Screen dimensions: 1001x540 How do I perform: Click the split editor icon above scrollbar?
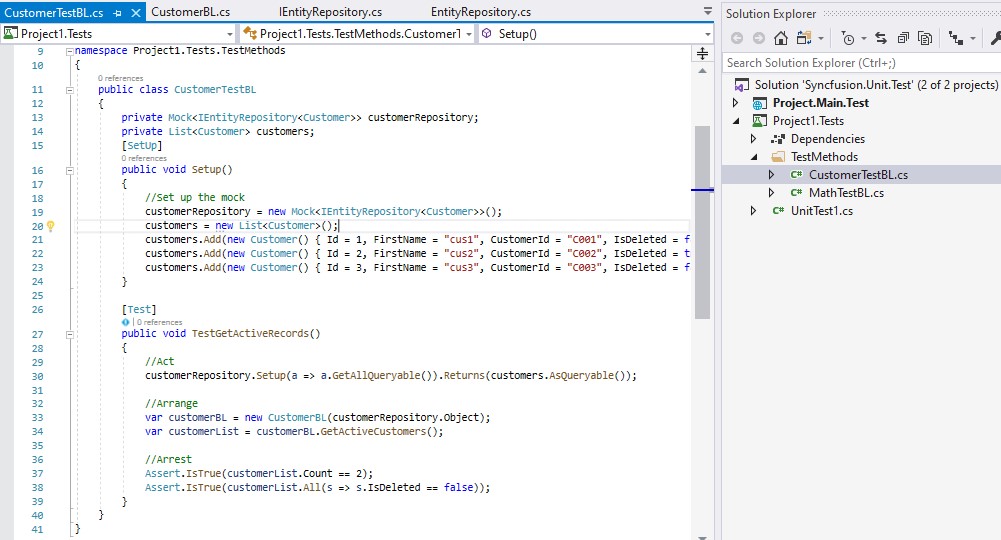point(702,52)
